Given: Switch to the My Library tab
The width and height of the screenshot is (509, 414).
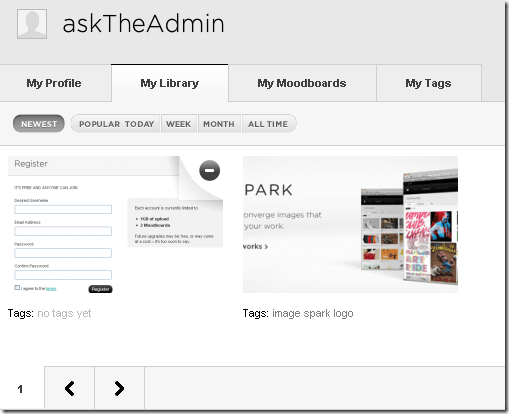Looking at the screenshot, I should coord(170,83).
